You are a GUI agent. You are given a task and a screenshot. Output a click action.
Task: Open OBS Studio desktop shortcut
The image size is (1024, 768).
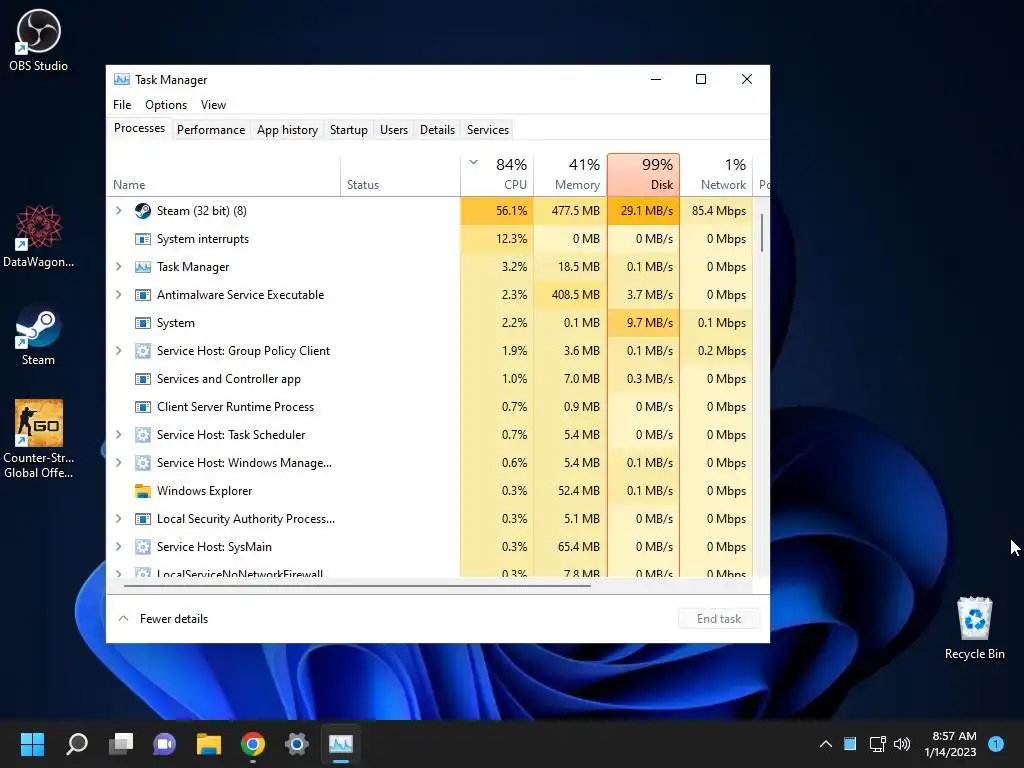coord(39,40)
